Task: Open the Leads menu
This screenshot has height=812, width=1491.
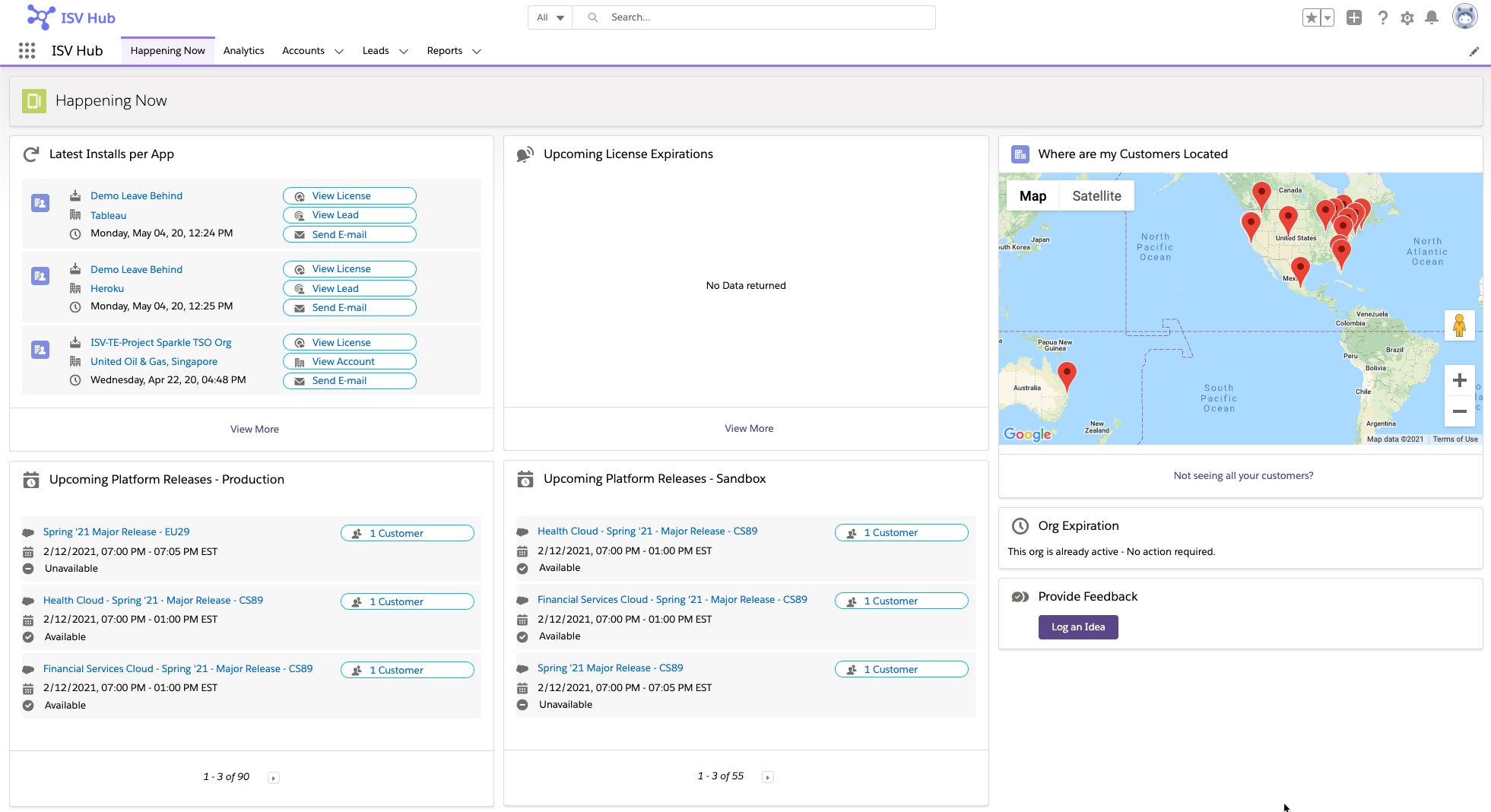Action: (404, 51)
